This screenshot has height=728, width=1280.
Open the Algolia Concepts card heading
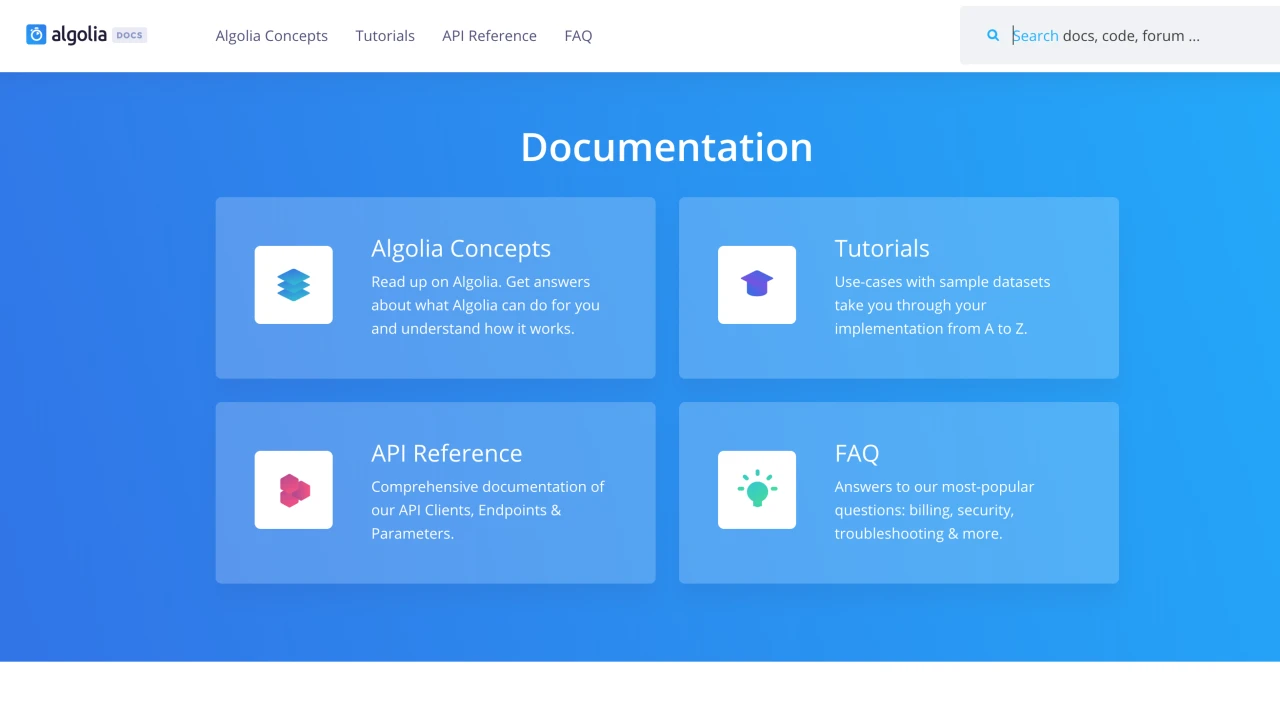point(461,248)
